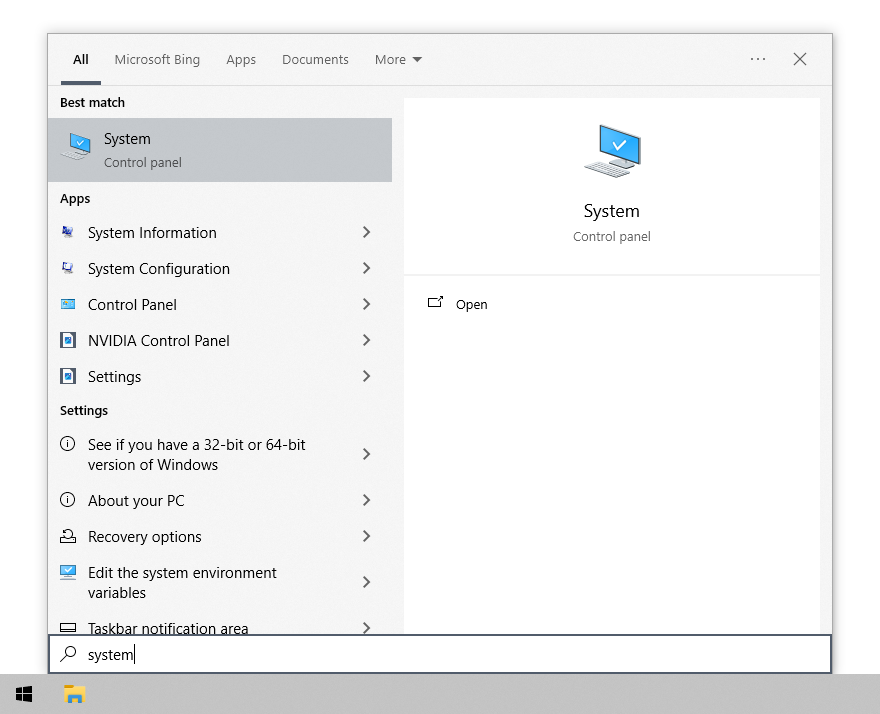Expand About your PC result arrow
The image size is (880, 714).
tap(366, 500)
